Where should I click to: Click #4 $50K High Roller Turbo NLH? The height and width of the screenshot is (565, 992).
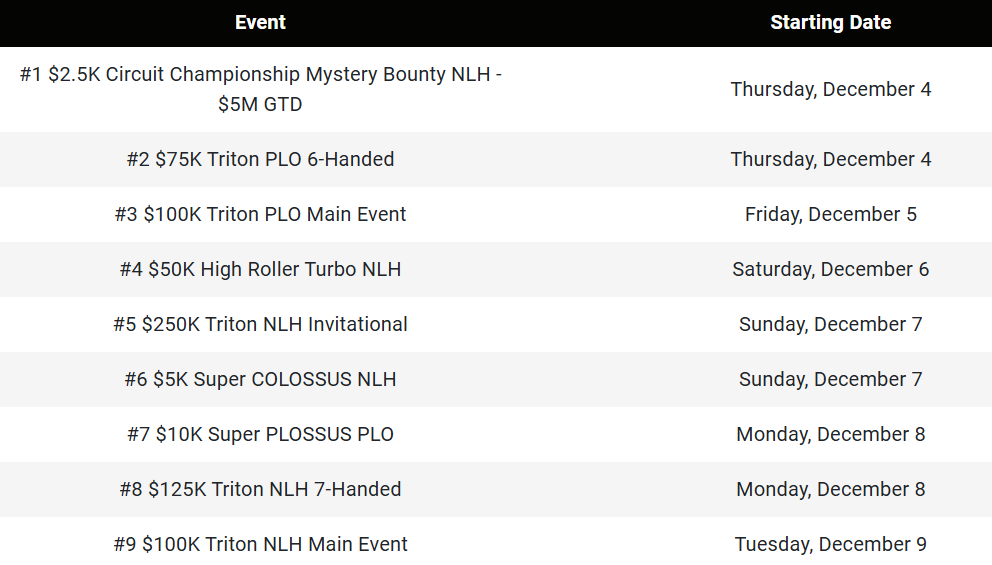pyautogui.click(x=260, y=269)
